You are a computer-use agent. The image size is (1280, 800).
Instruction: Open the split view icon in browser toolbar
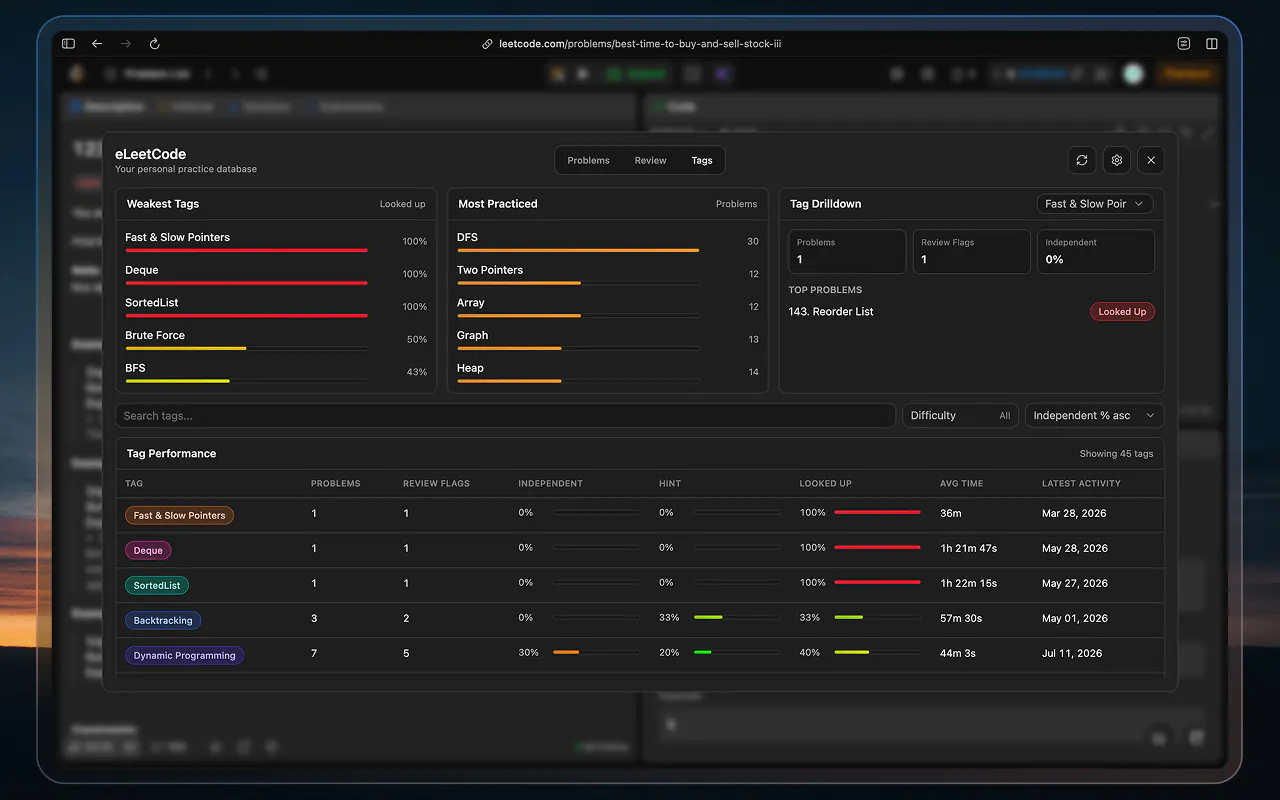pos(1212,44)
